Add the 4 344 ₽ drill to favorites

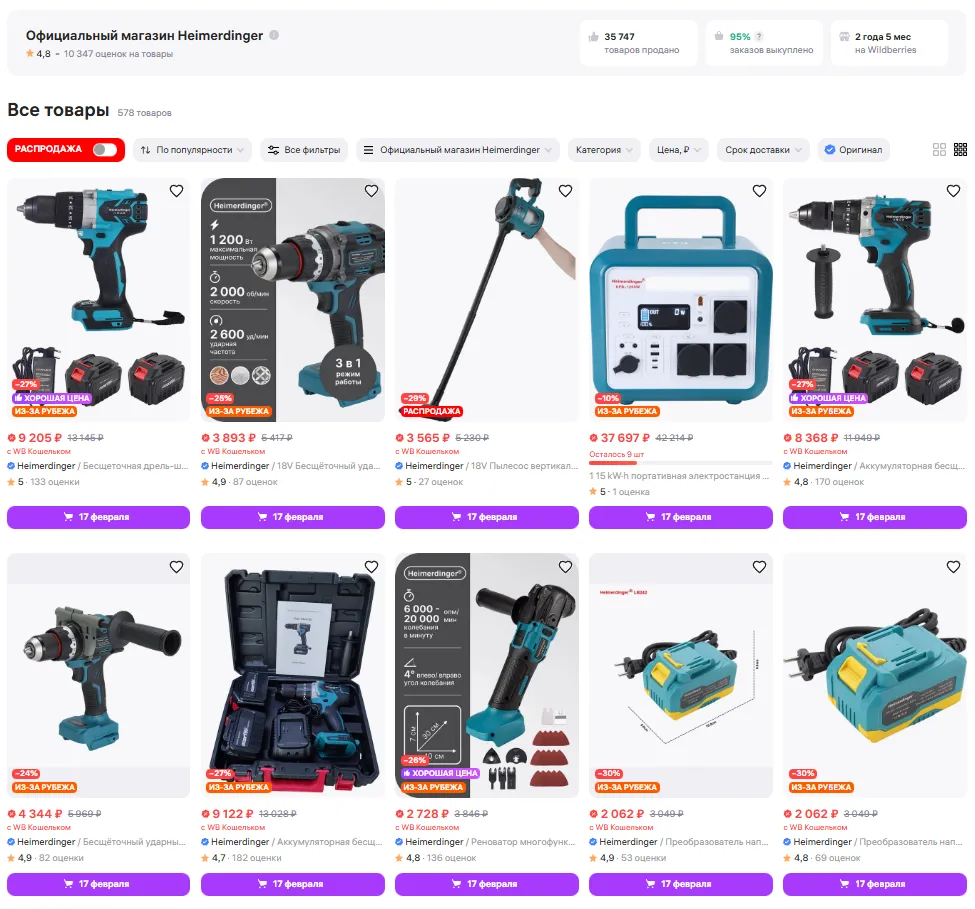[x=177, y=566]
